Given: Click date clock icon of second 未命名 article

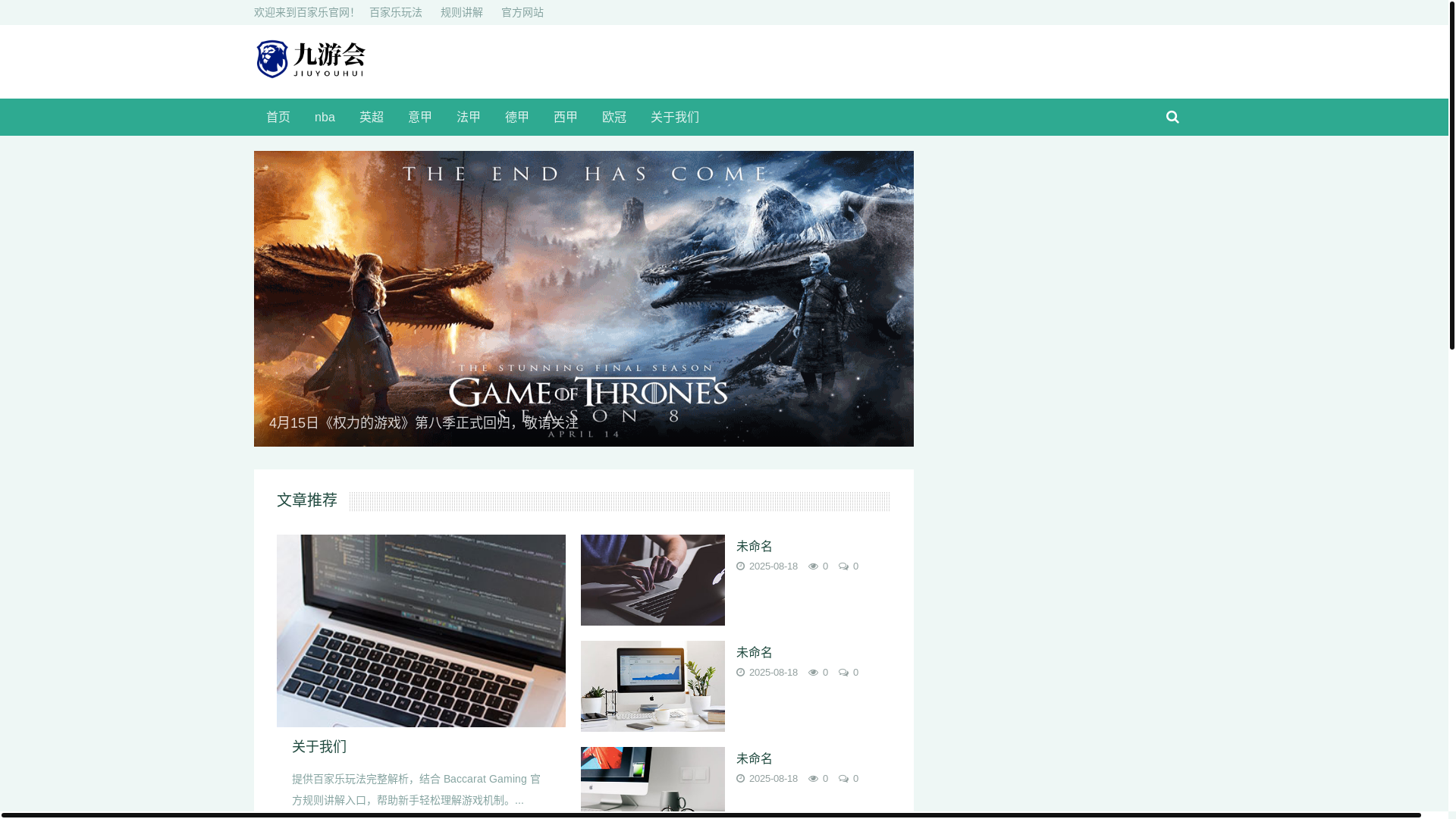Looking at the screenshot, I should point(741,673).
